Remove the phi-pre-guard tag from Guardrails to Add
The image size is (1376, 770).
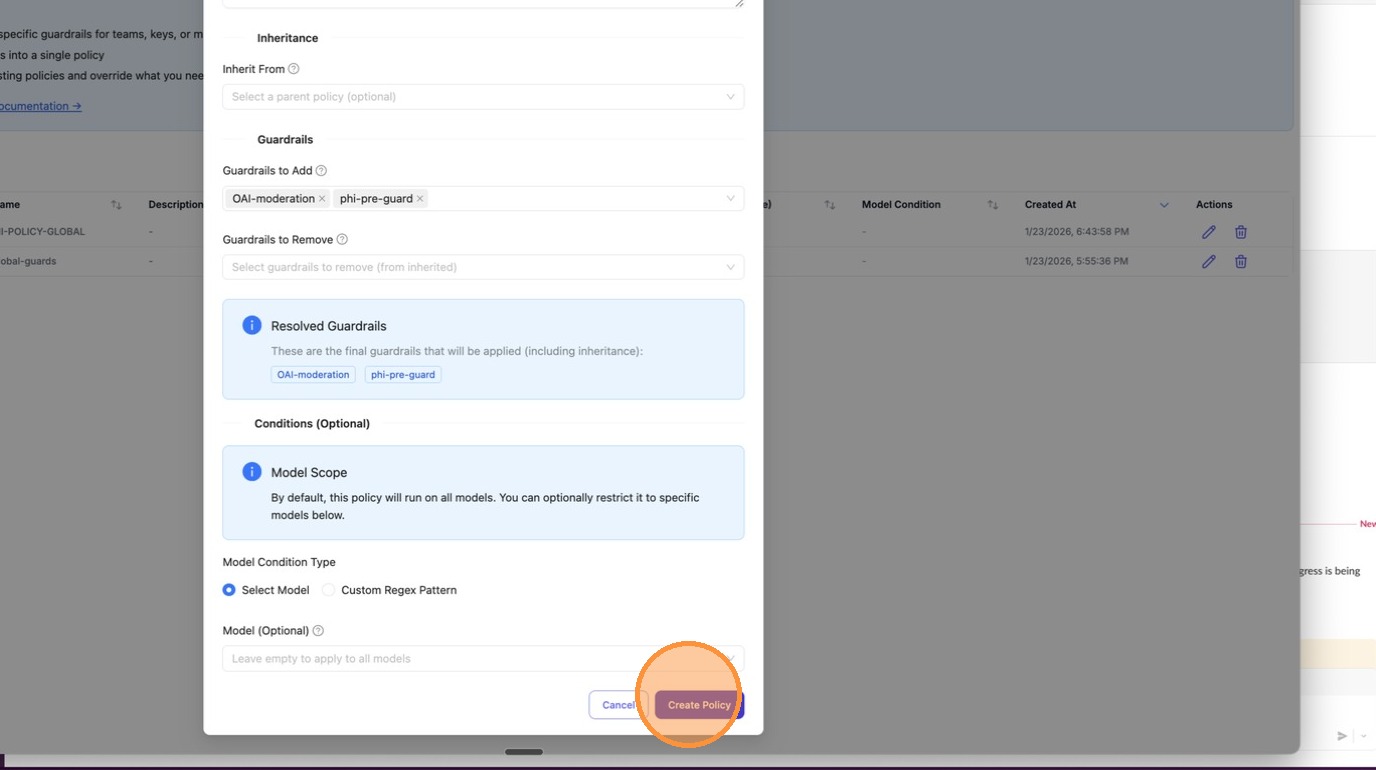pyautogui.click(x=420, y=199)
